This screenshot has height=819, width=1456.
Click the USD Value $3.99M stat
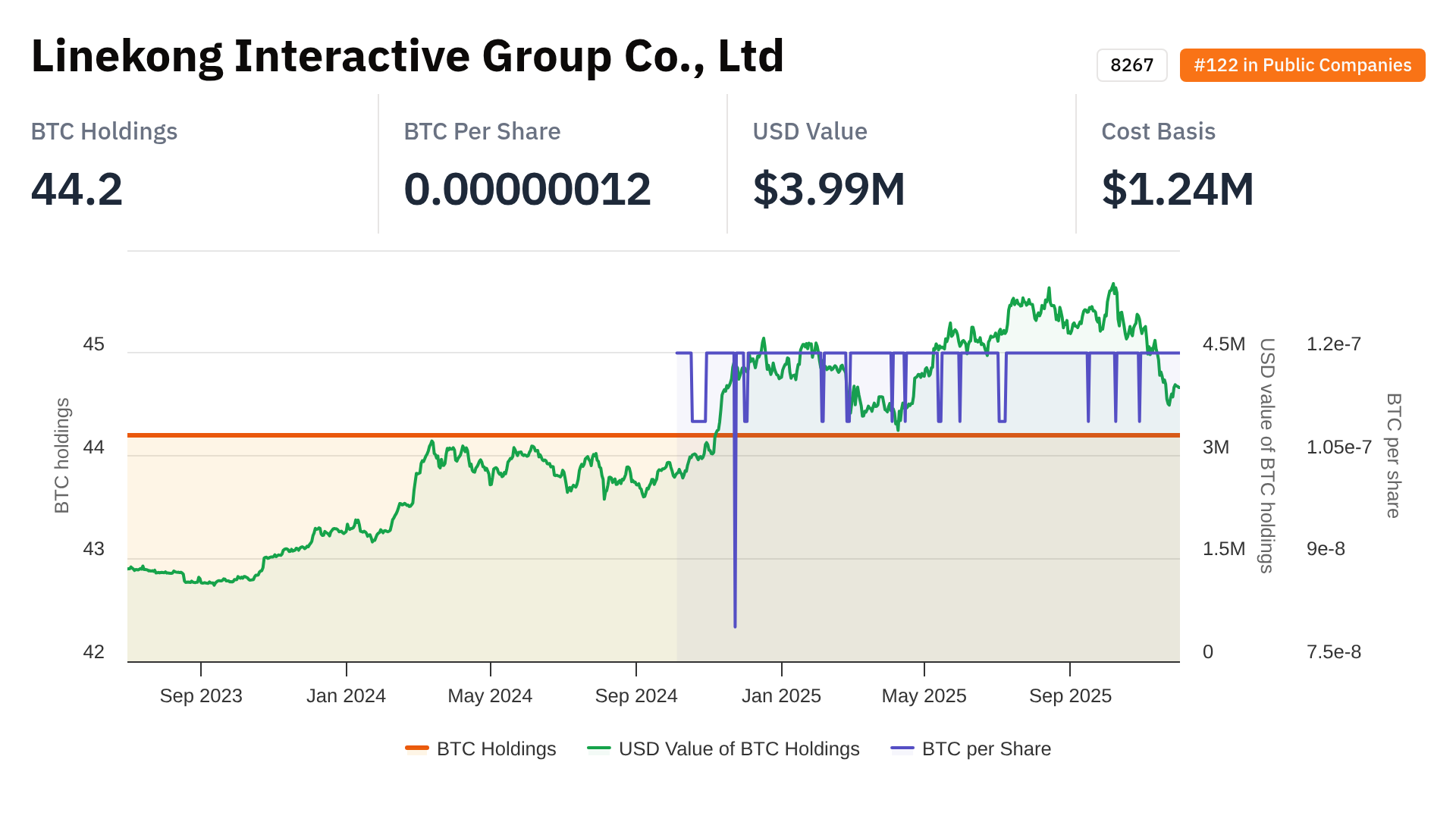pyautogui.click(x=829, y=189)
